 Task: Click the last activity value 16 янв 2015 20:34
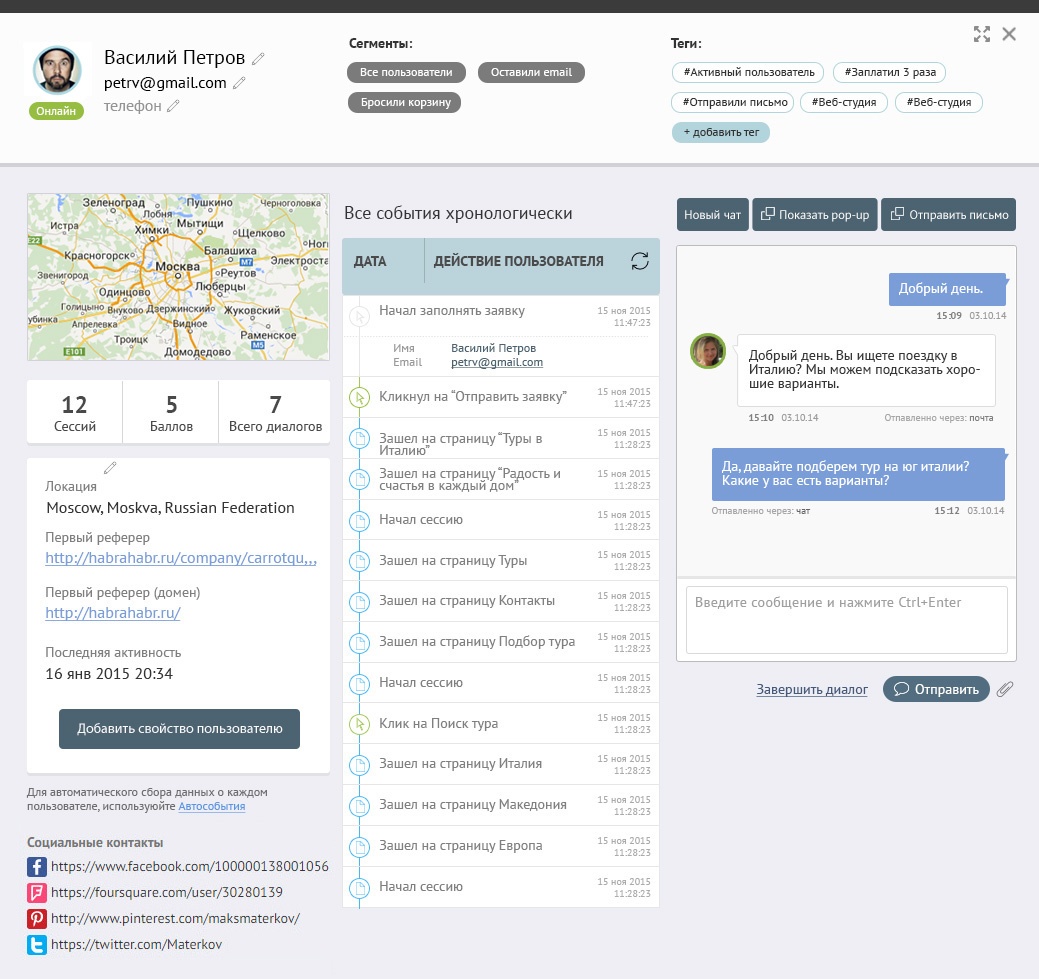pos(109,674)
